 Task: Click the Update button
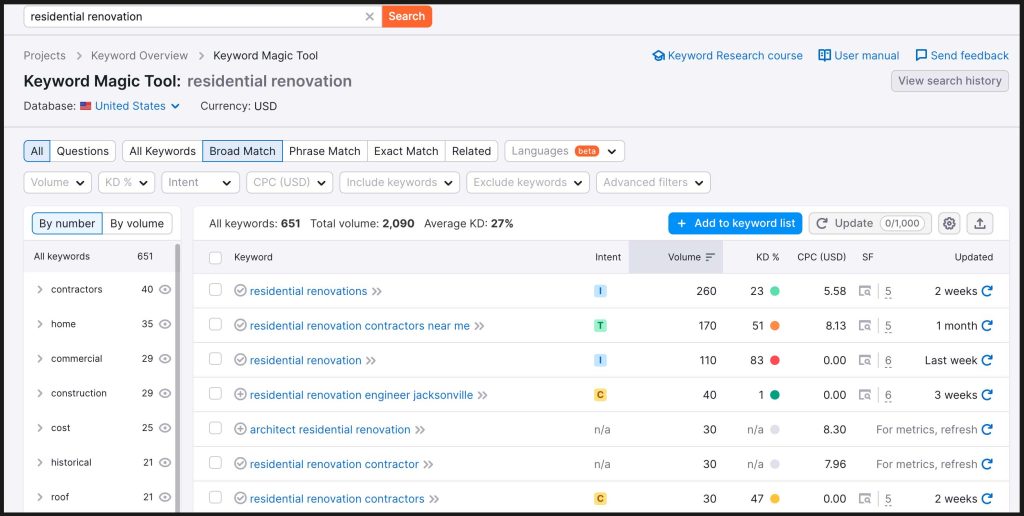click(x=870, y=223)
